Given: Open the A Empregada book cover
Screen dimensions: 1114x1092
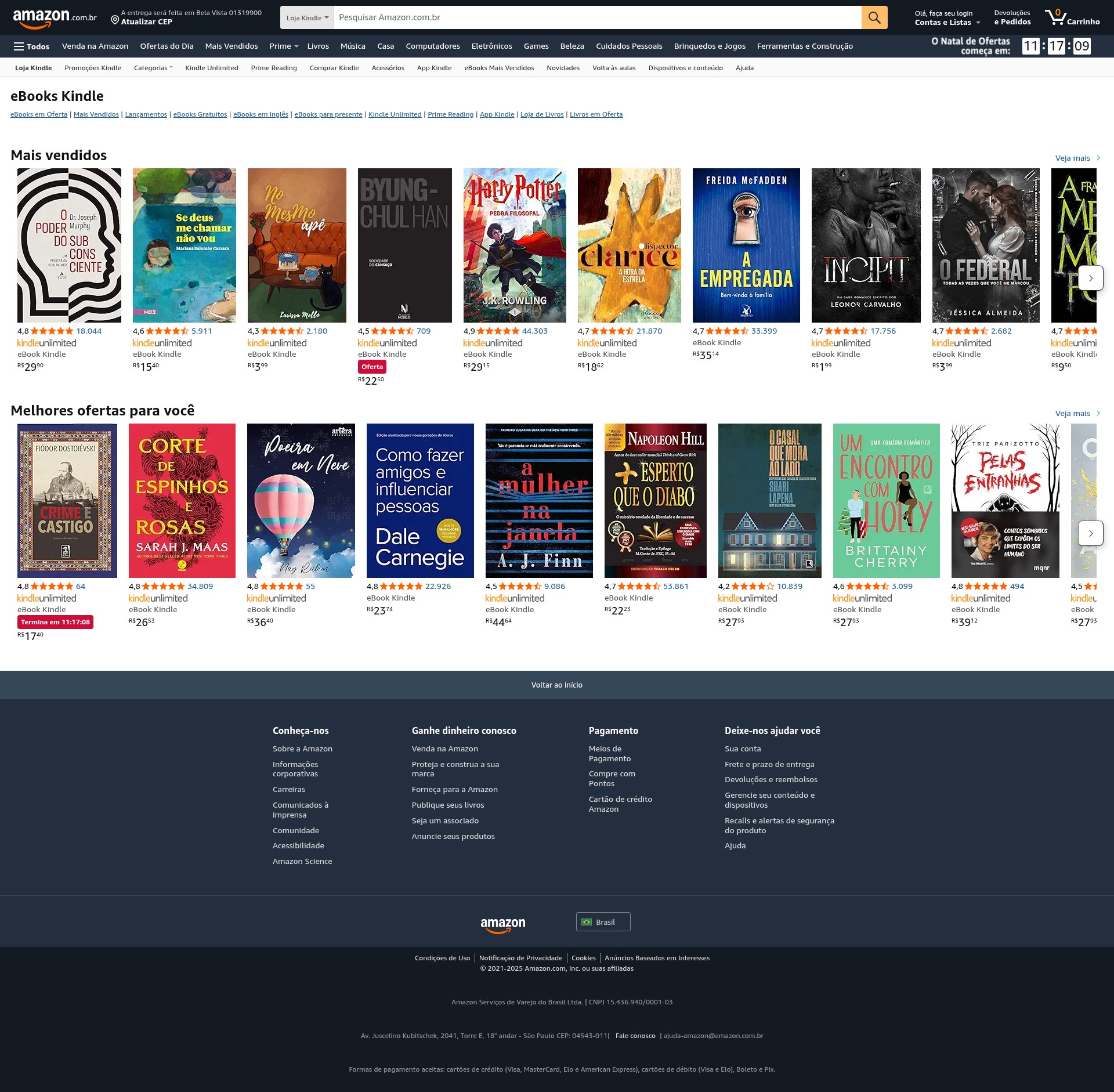Looking at the screenshot, I should pos(746,245).
